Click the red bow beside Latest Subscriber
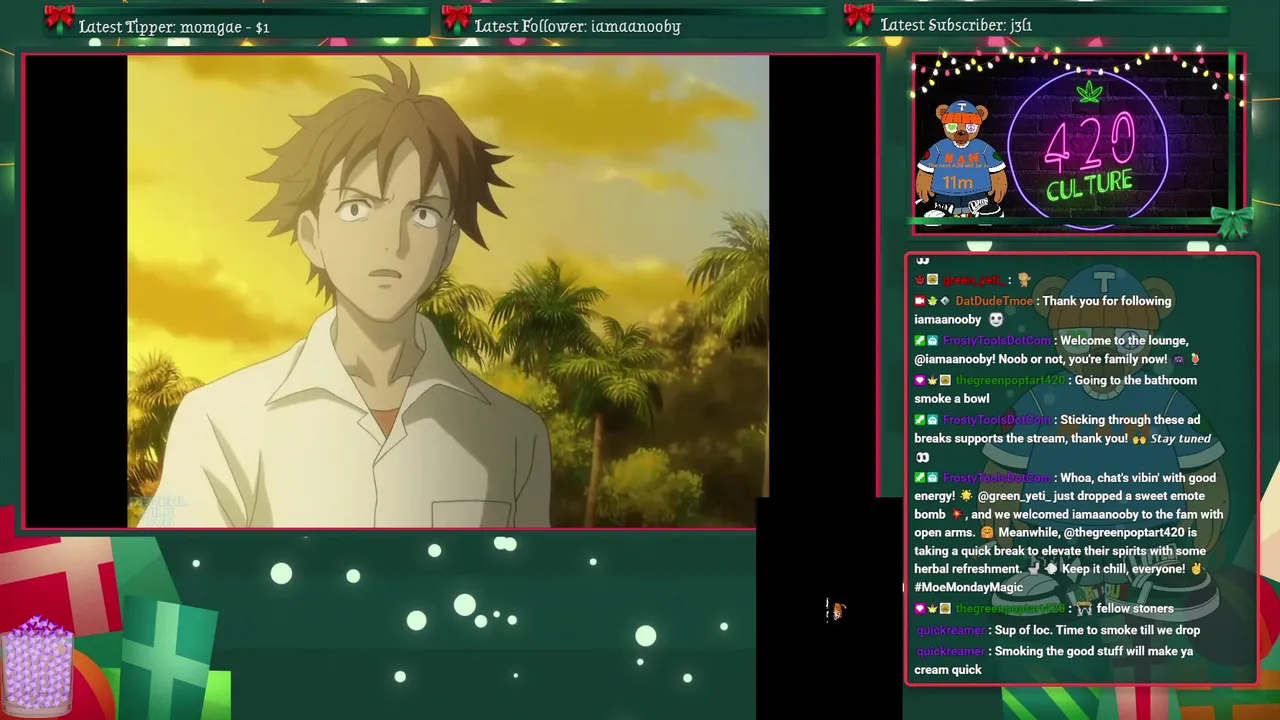Viewport: 1280px width, 720px height. [858, 19]
